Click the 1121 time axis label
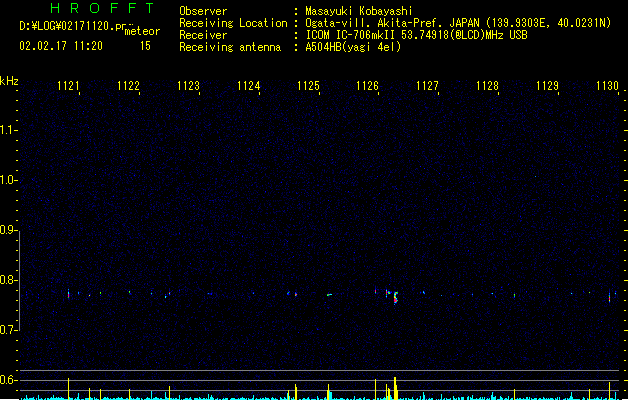This screenshot has height=400, width=629. (68, 86)
